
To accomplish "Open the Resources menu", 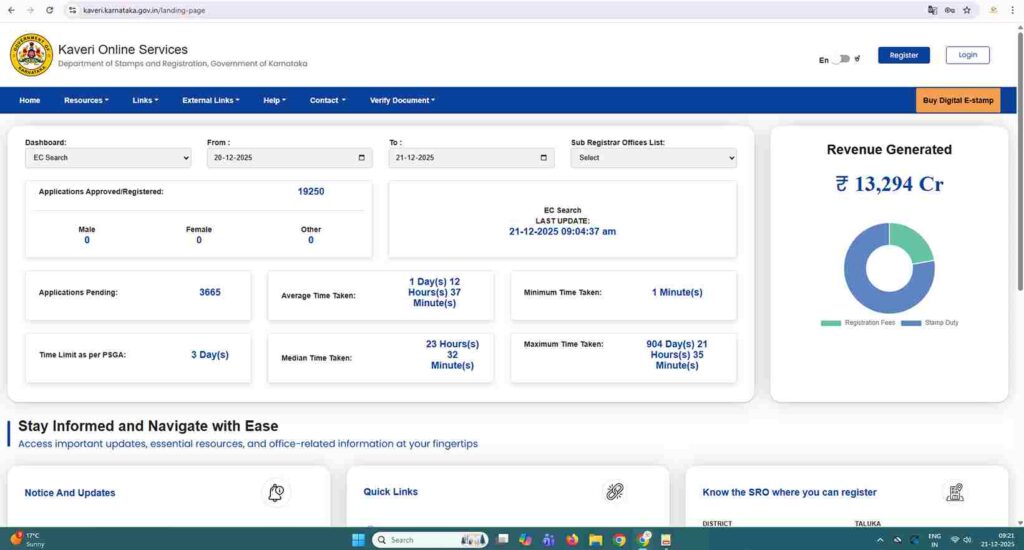I will [x=86, y=100].
